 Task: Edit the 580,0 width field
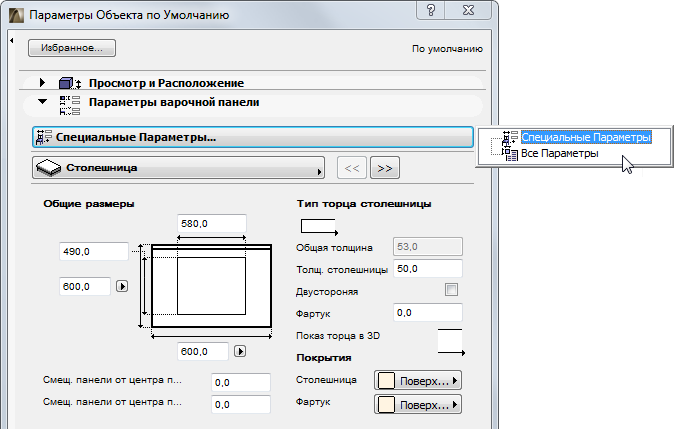click(x=211, y=224)
